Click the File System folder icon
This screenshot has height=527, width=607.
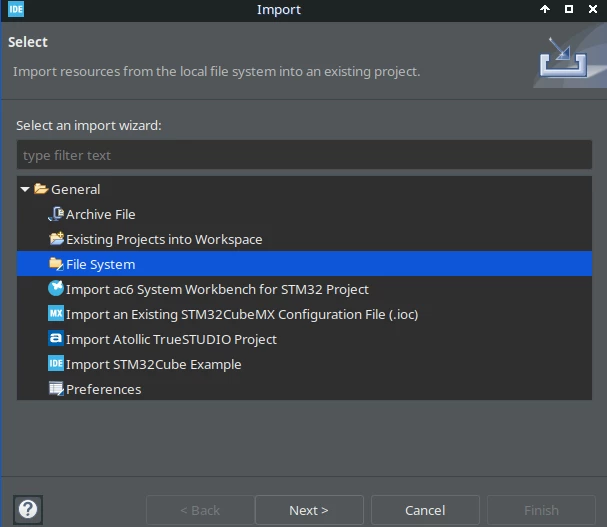(56, 264)
